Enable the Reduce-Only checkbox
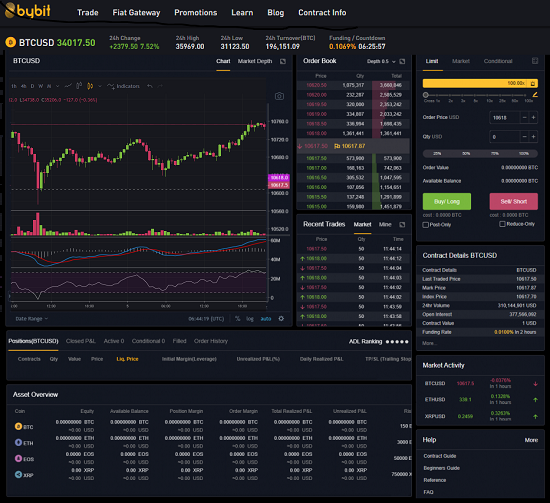 502,224
